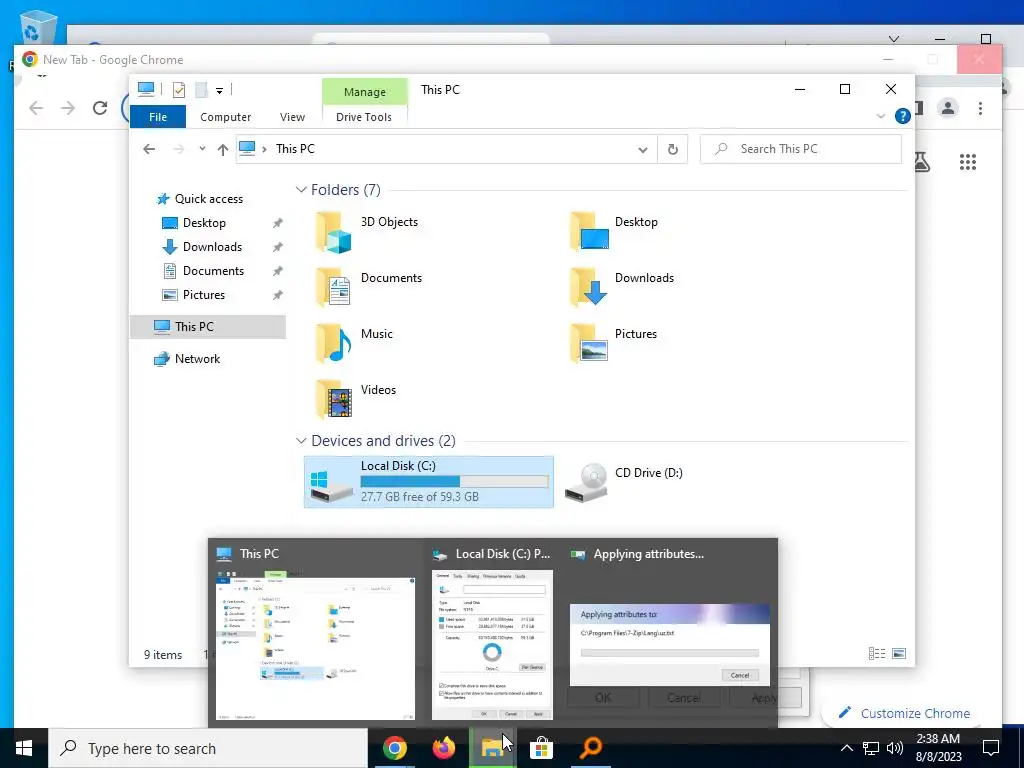The width and height of the screenshot is (1024, 768).
Task: Click the Properties quick access toolbar icon
Action: click(179, 89)
